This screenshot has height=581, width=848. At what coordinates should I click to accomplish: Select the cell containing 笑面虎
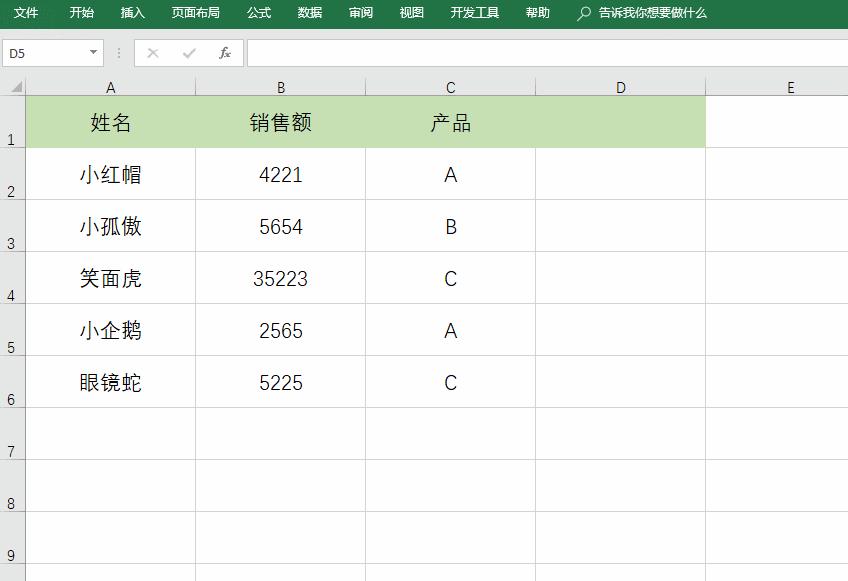(x=110, y=278)
